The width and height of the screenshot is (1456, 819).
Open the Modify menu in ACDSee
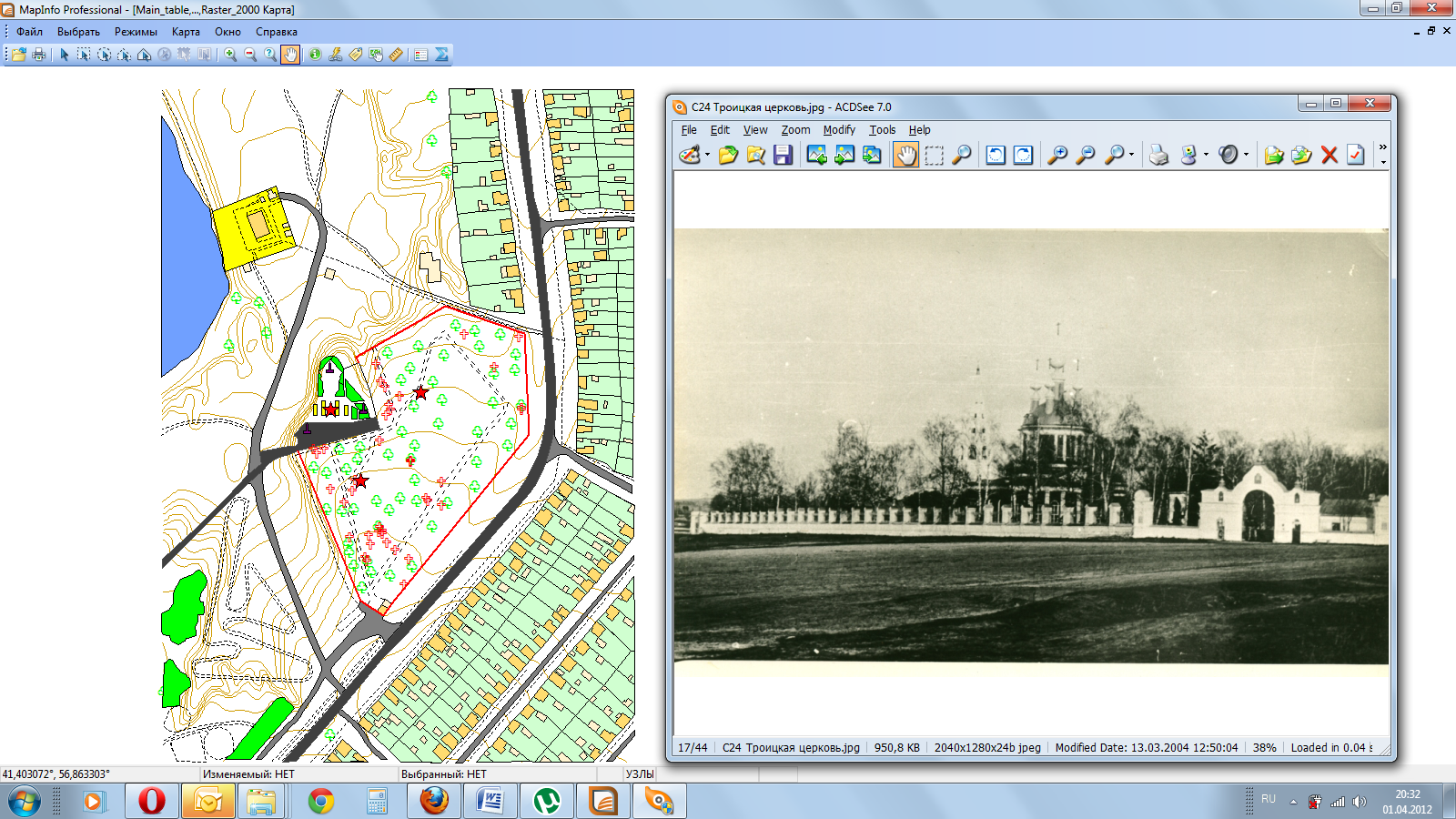(x=838, y=130)
